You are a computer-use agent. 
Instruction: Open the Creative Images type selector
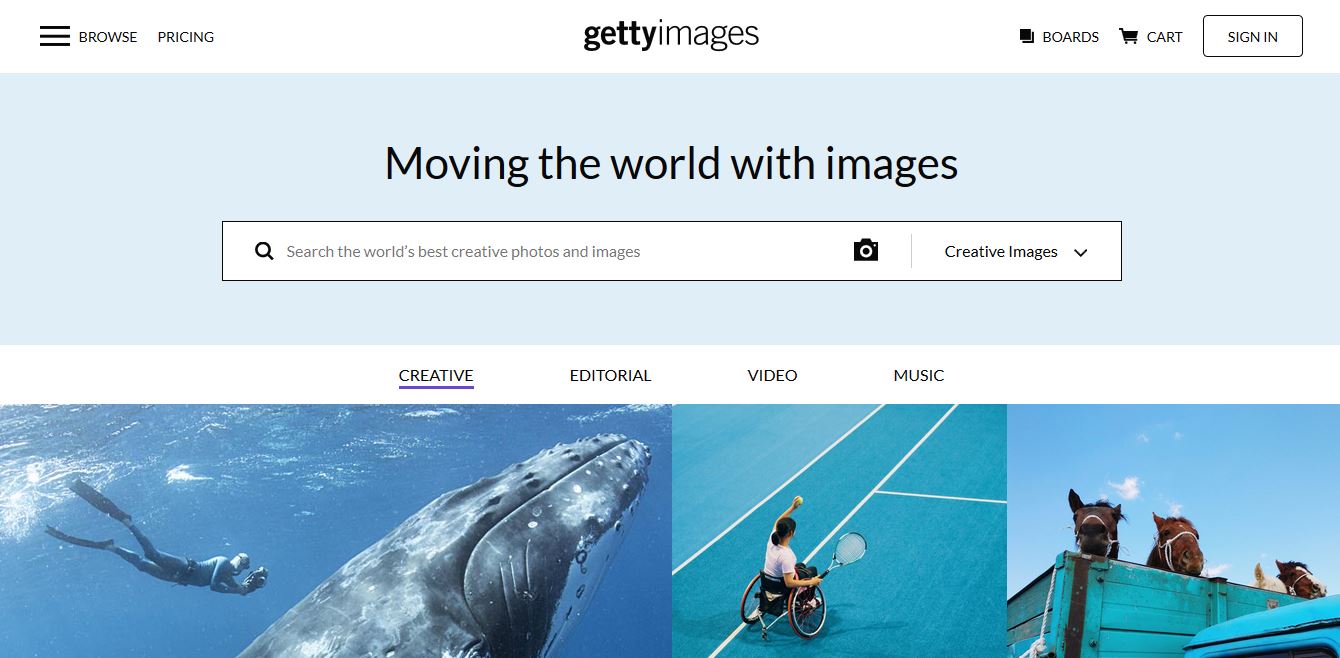coord(1016,251)
